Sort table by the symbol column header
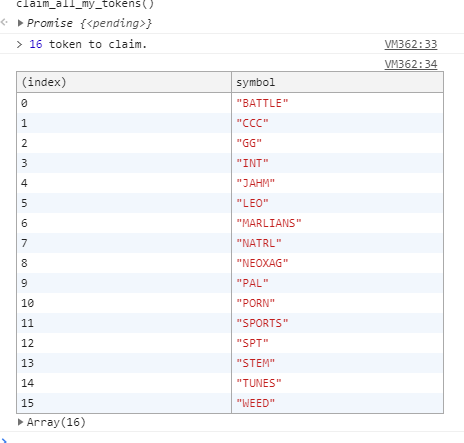The image size is (464, 443). (x=337, y=82)
